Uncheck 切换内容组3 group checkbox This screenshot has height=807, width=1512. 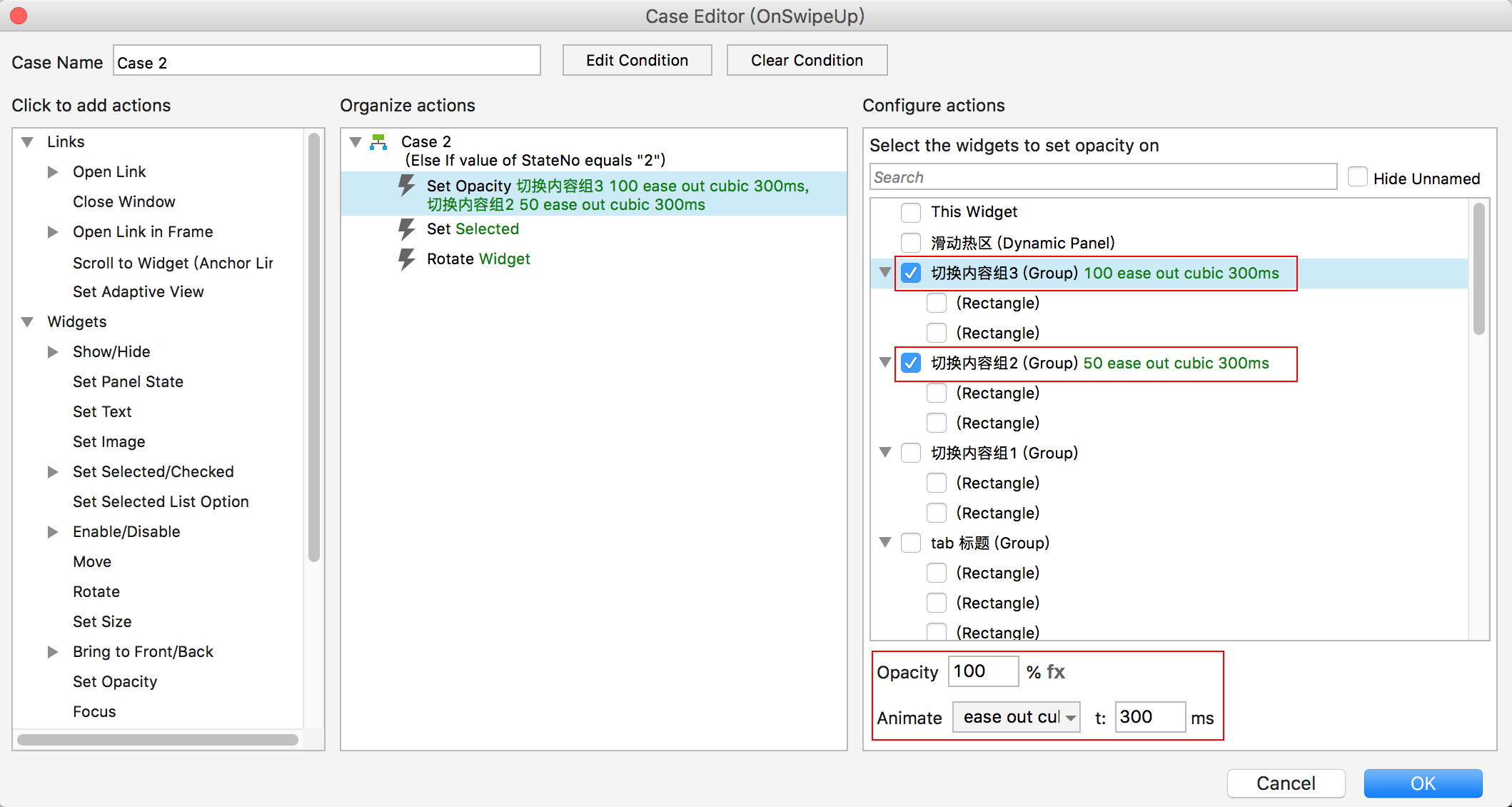(911, 274)
